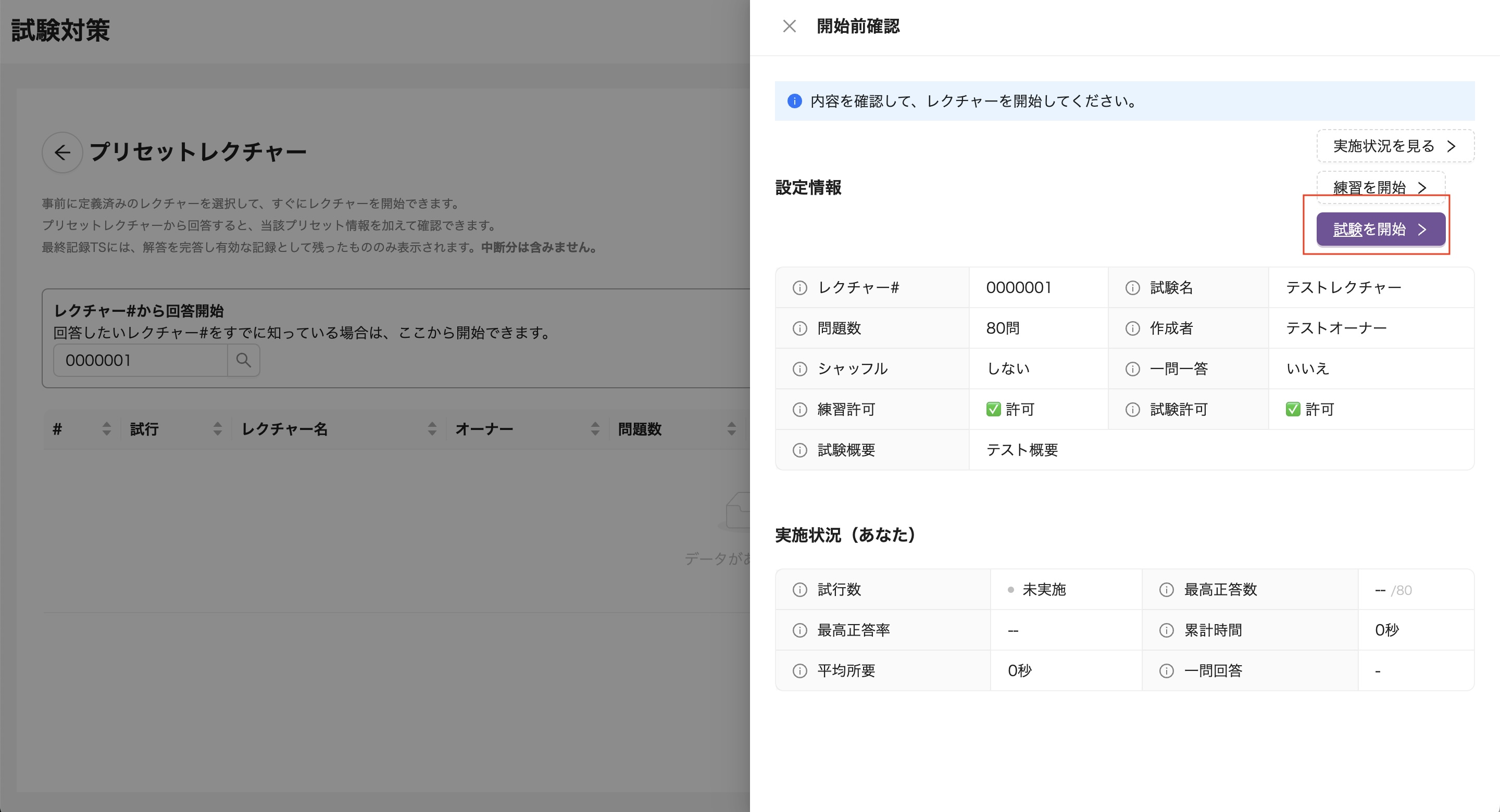
Task: Click info icon next to レクチャー#
Action: point(800,287)
